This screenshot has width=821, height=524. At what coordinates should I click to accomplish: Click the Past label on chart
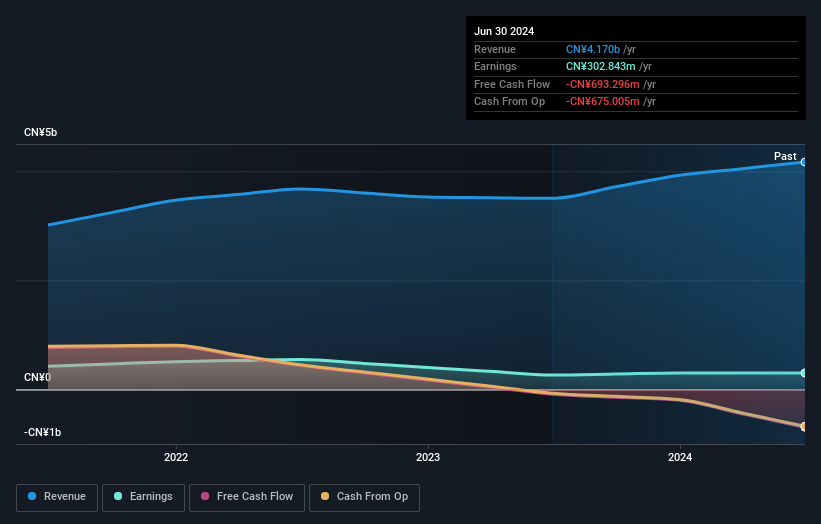[x=785, y=156]
